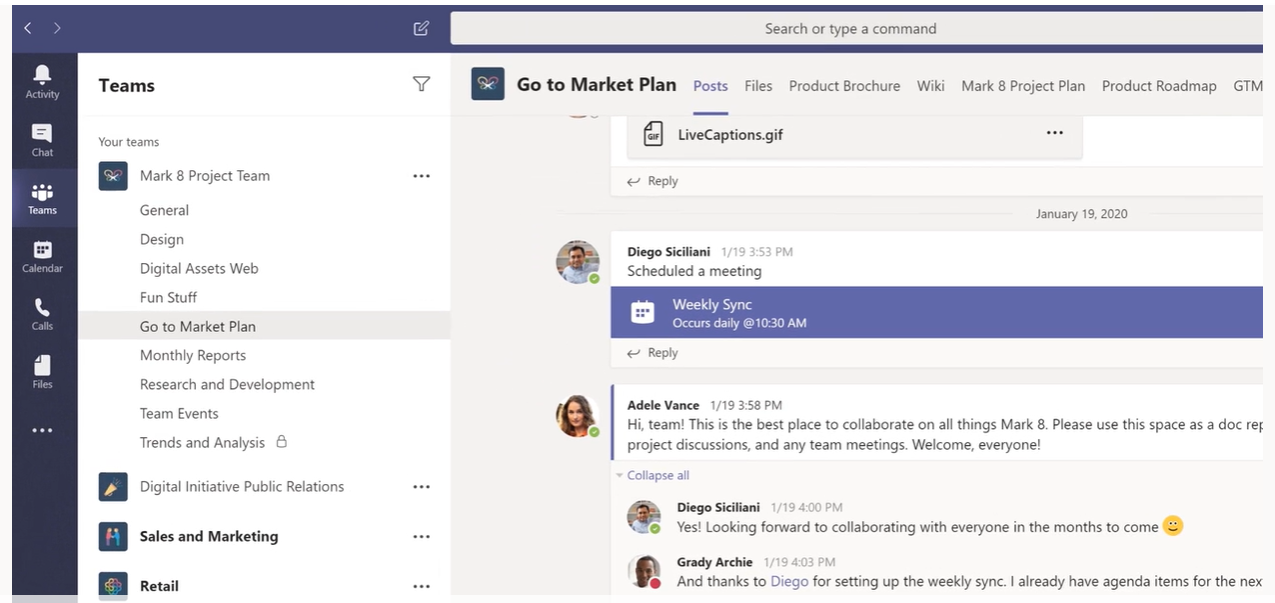Select the Mark 8 Project Team name
Viewport: 1275px width, 603px height.
tap(205, 176)
